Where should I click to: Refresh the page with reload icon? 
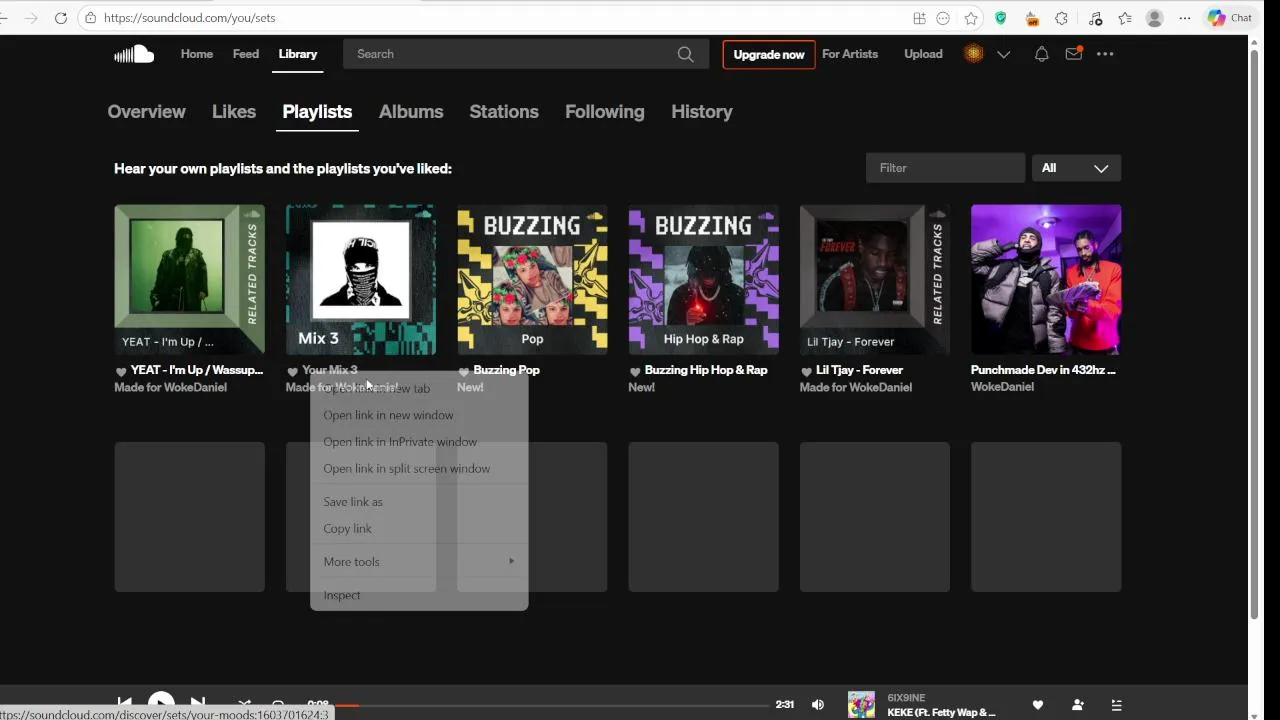tap(61, 18)
